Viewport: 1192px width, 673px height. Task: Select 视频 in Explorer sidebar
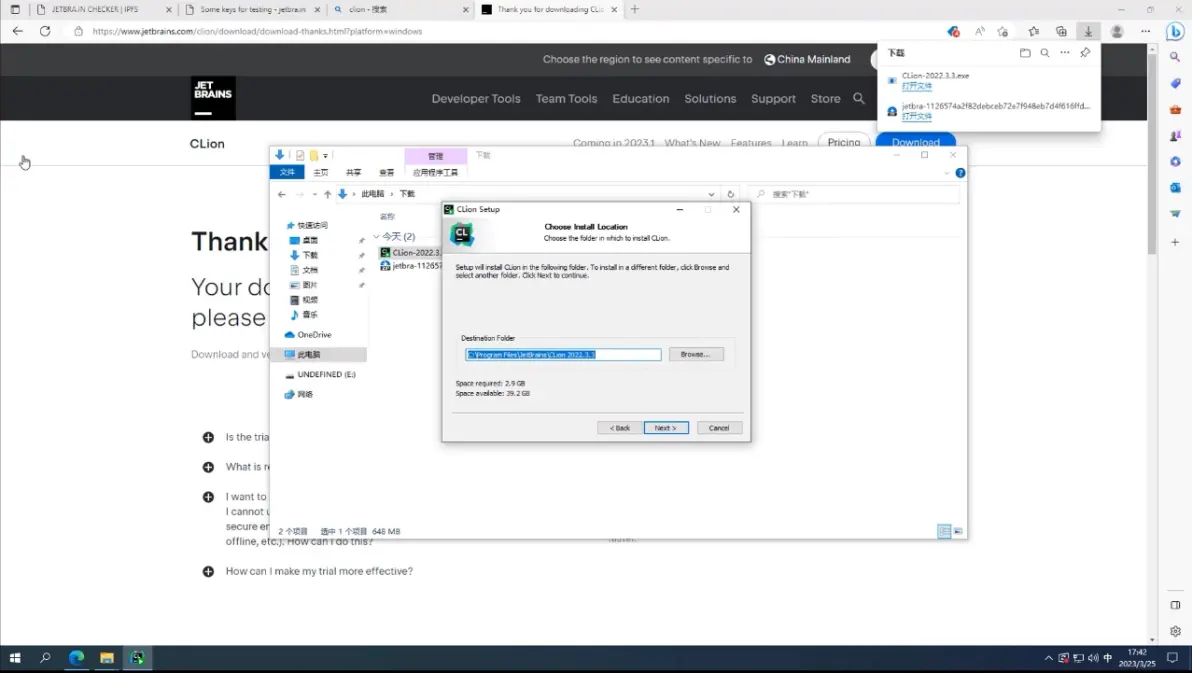pyautogui.click(x=310, y=300)
